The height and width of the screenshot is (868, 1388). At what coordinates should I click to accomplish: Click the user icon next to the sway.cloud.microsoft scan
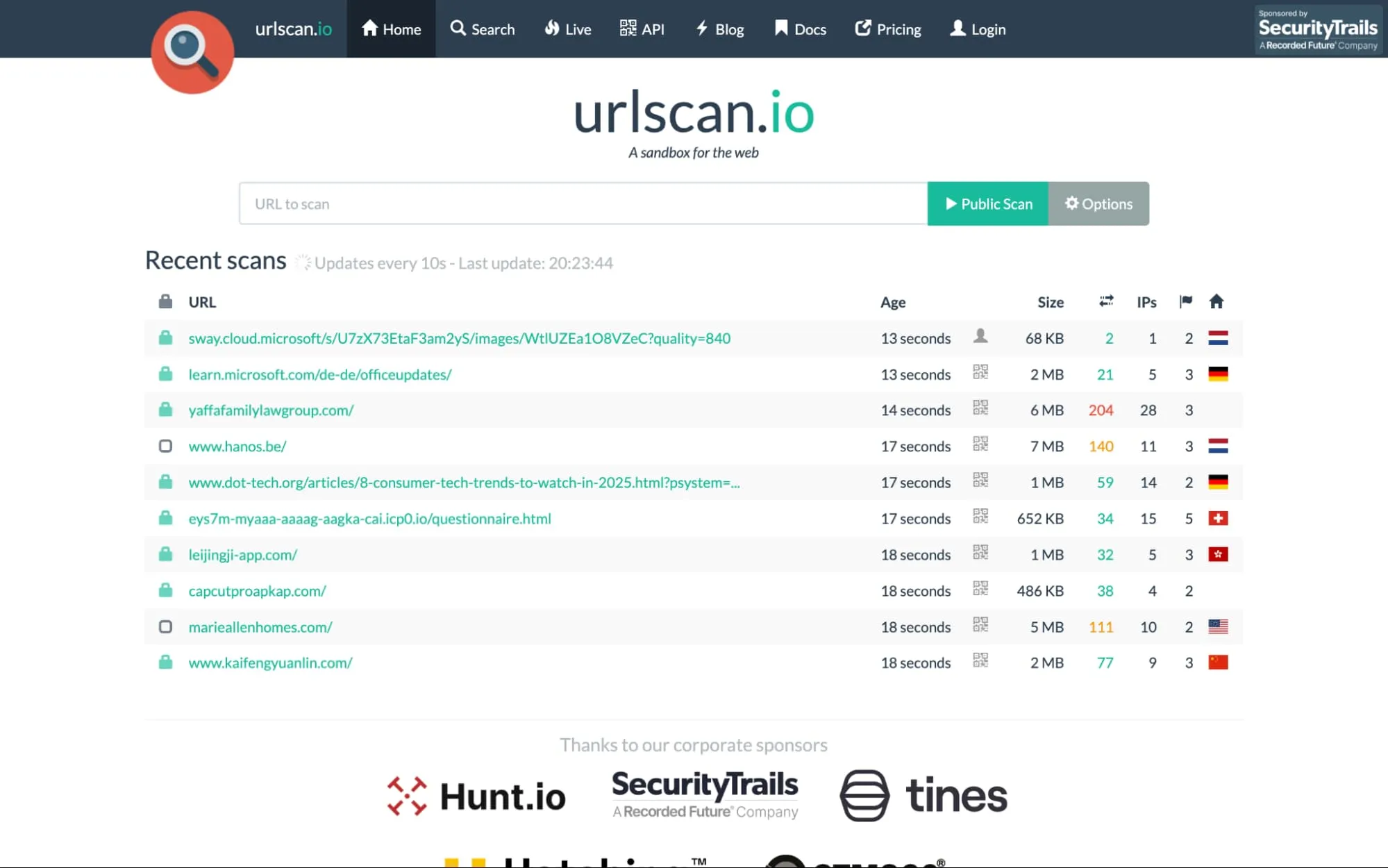pyautogui.click(x=980, y=337)
